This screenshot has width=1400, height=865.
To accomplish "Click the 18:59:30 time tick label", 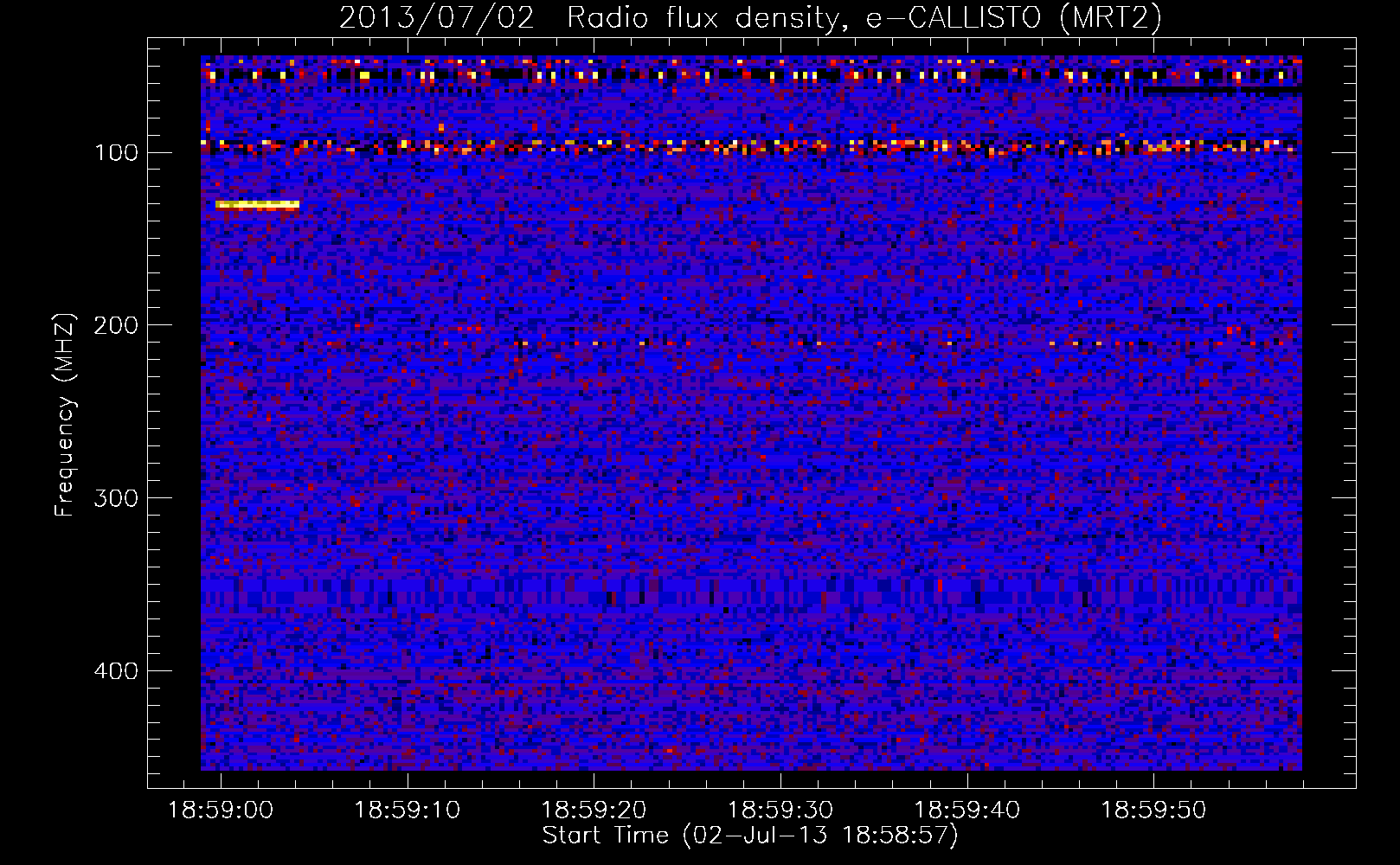I will coord(780,811).
